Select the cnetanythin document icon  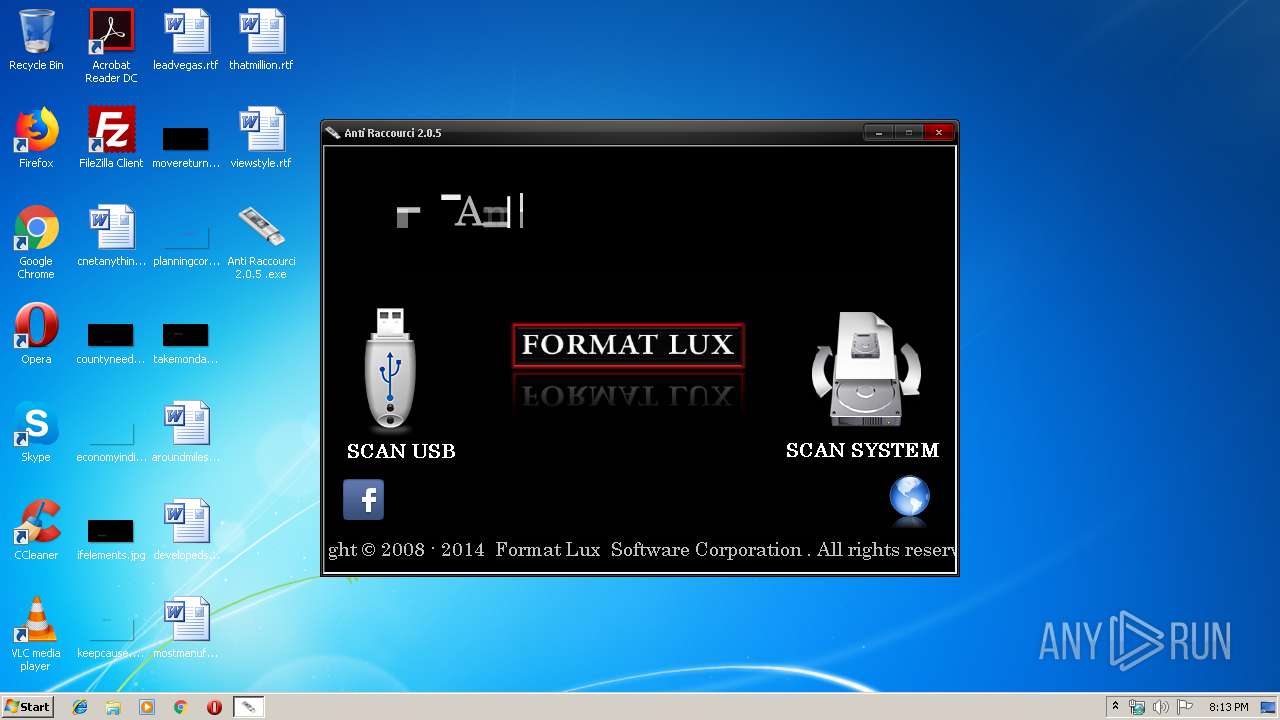click(x=111, y=236)
